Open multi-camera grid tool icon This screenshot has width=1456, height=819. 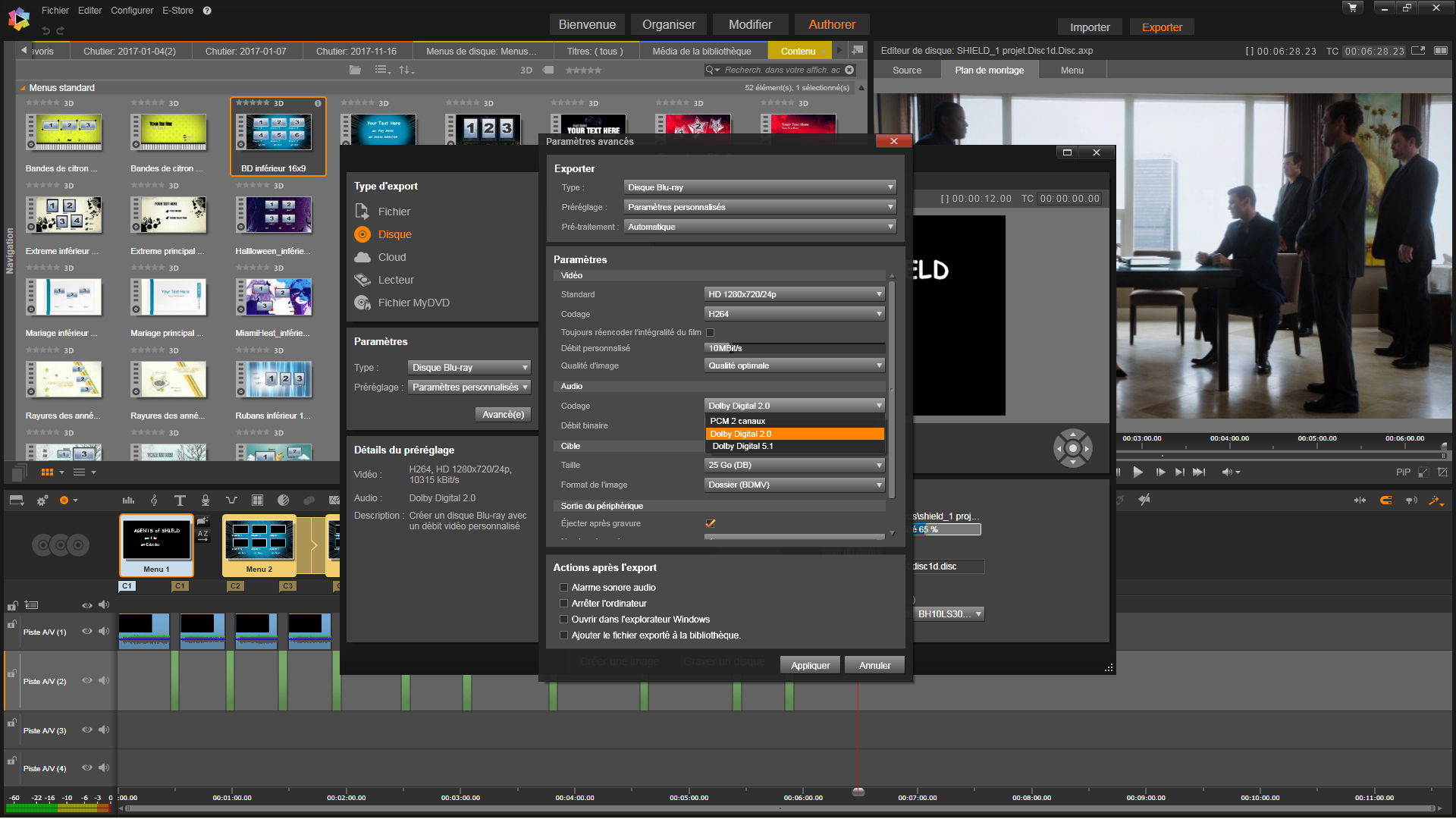coord(257,500)
